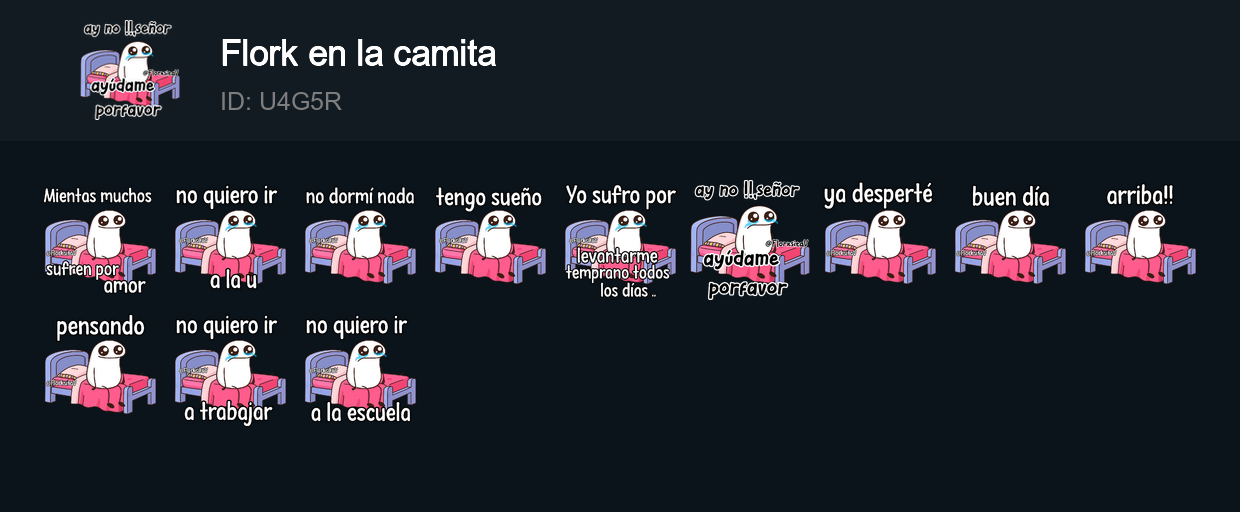The height and width of the screenshot is (512, 1240).
Task: Choose the 'no quiero ir a la u' sticker
Action: tap(230, 238)
